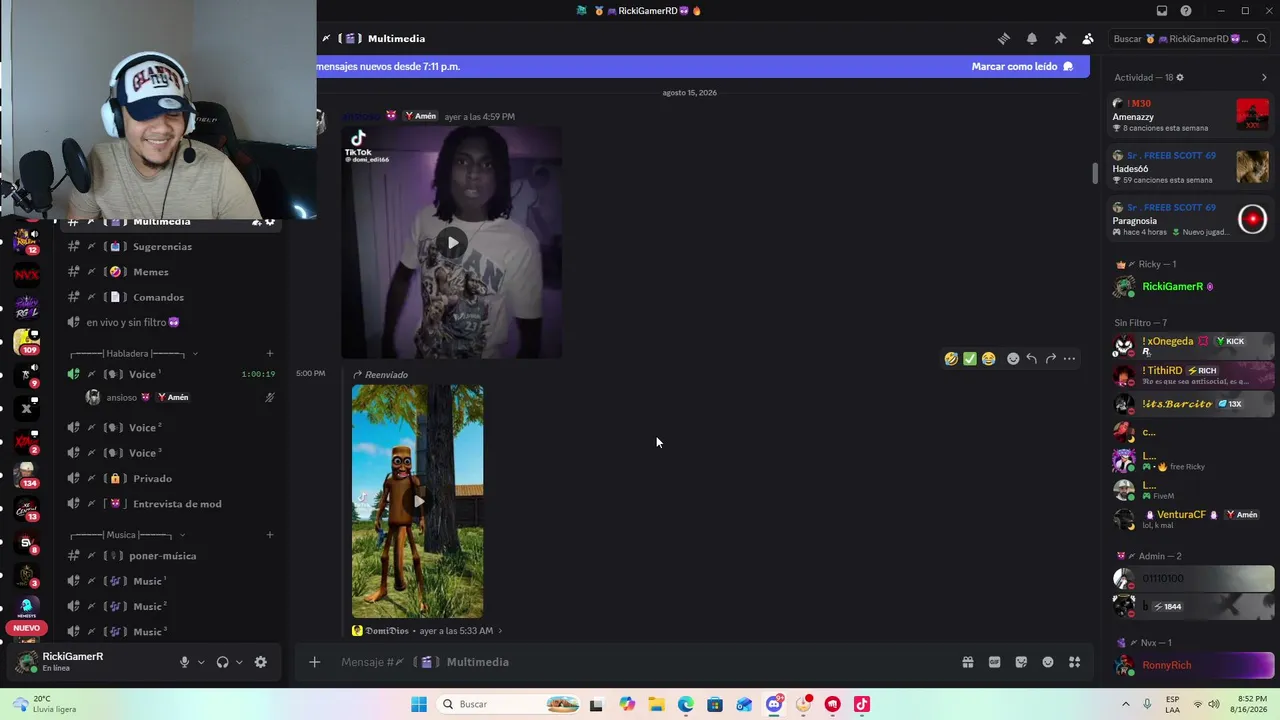The width and height of the screenshot is (1280, 720).
Task: Open Windows Start menu
Action: pos(419,704)
